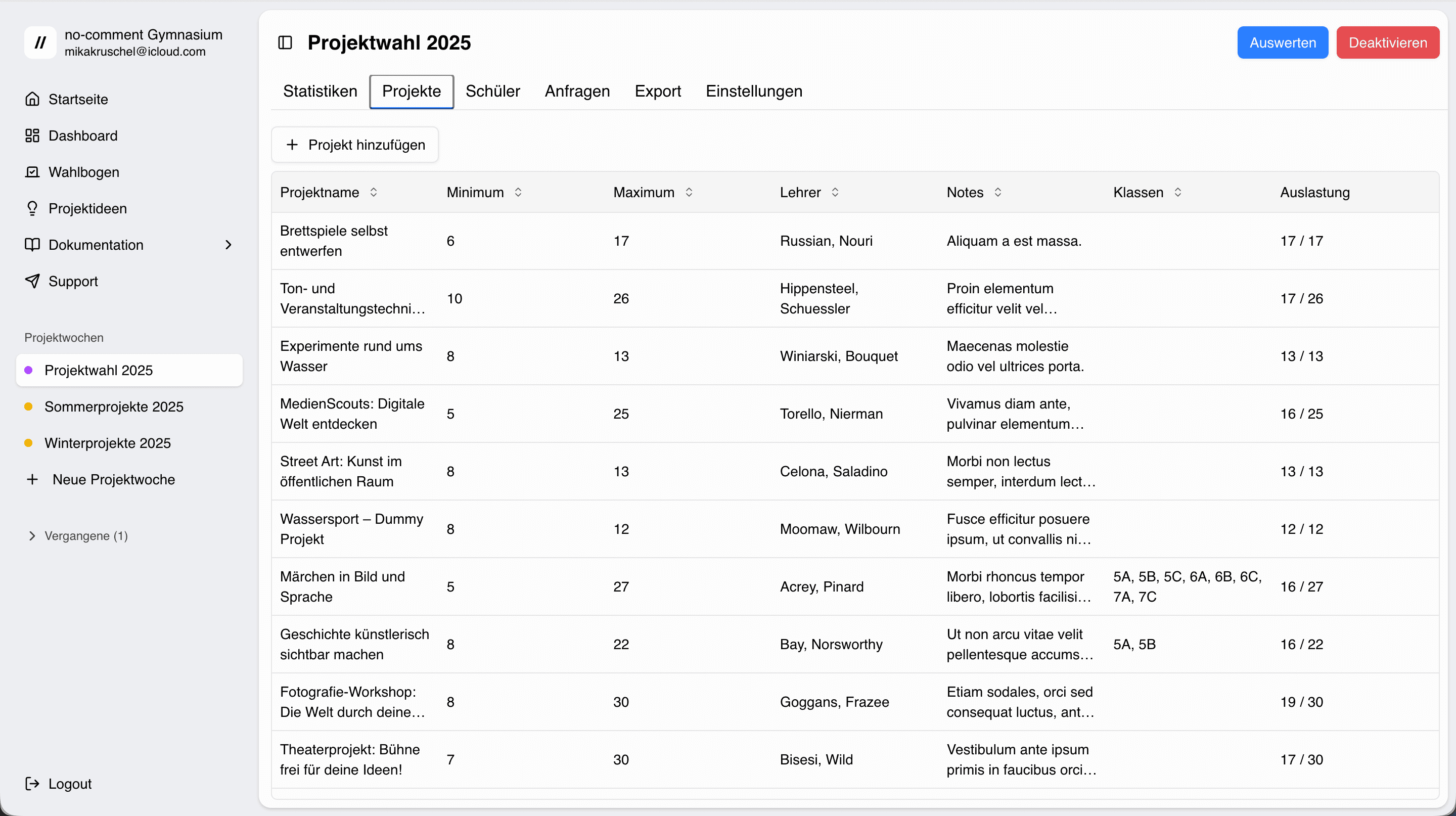Viewport: 1456px width, 816px height.
Task: Open Startseite in the sidebar
Action: pos(129,99)
